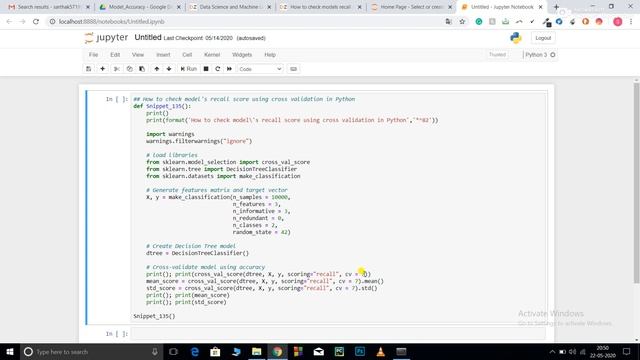
Task: Switch to the Gmail Search results tab
Action: coord(49,7)
